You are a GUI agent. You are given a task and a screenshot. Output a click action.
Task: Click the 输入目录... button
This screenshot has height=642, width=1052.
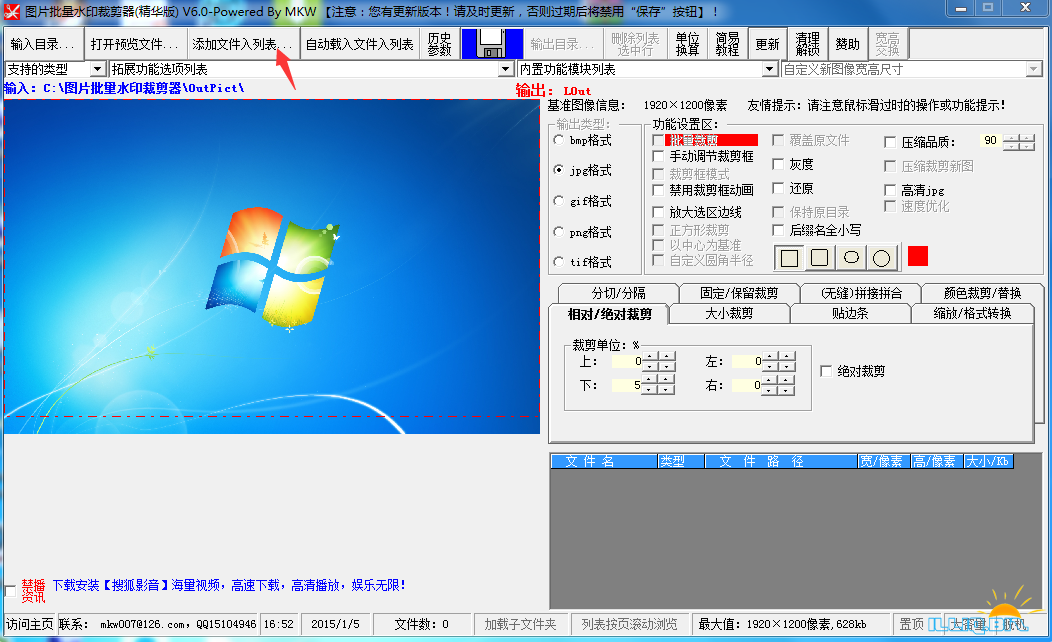(44, 44)
